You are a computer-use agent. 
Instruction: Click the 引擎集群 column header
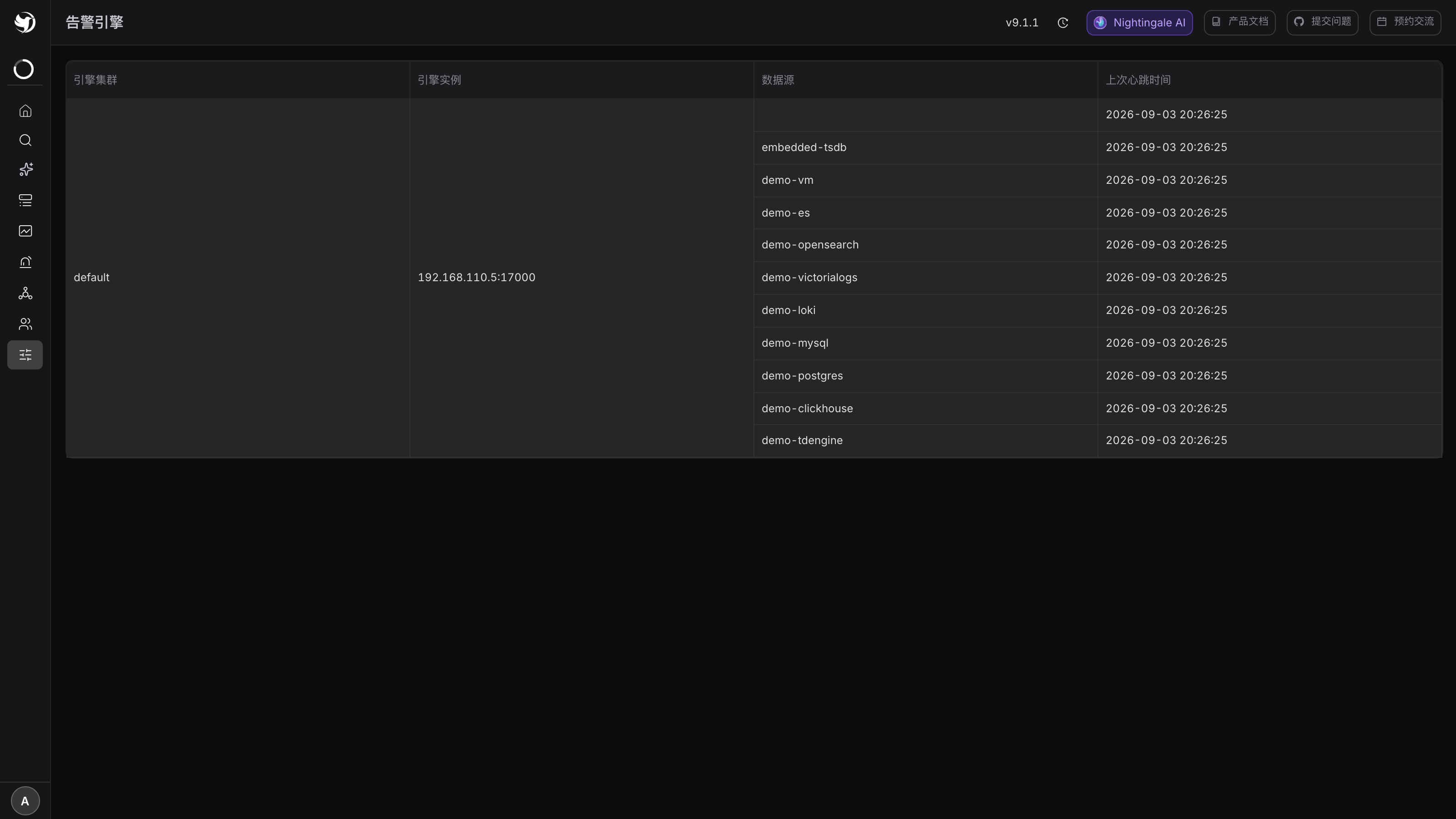tap(238, 80)
